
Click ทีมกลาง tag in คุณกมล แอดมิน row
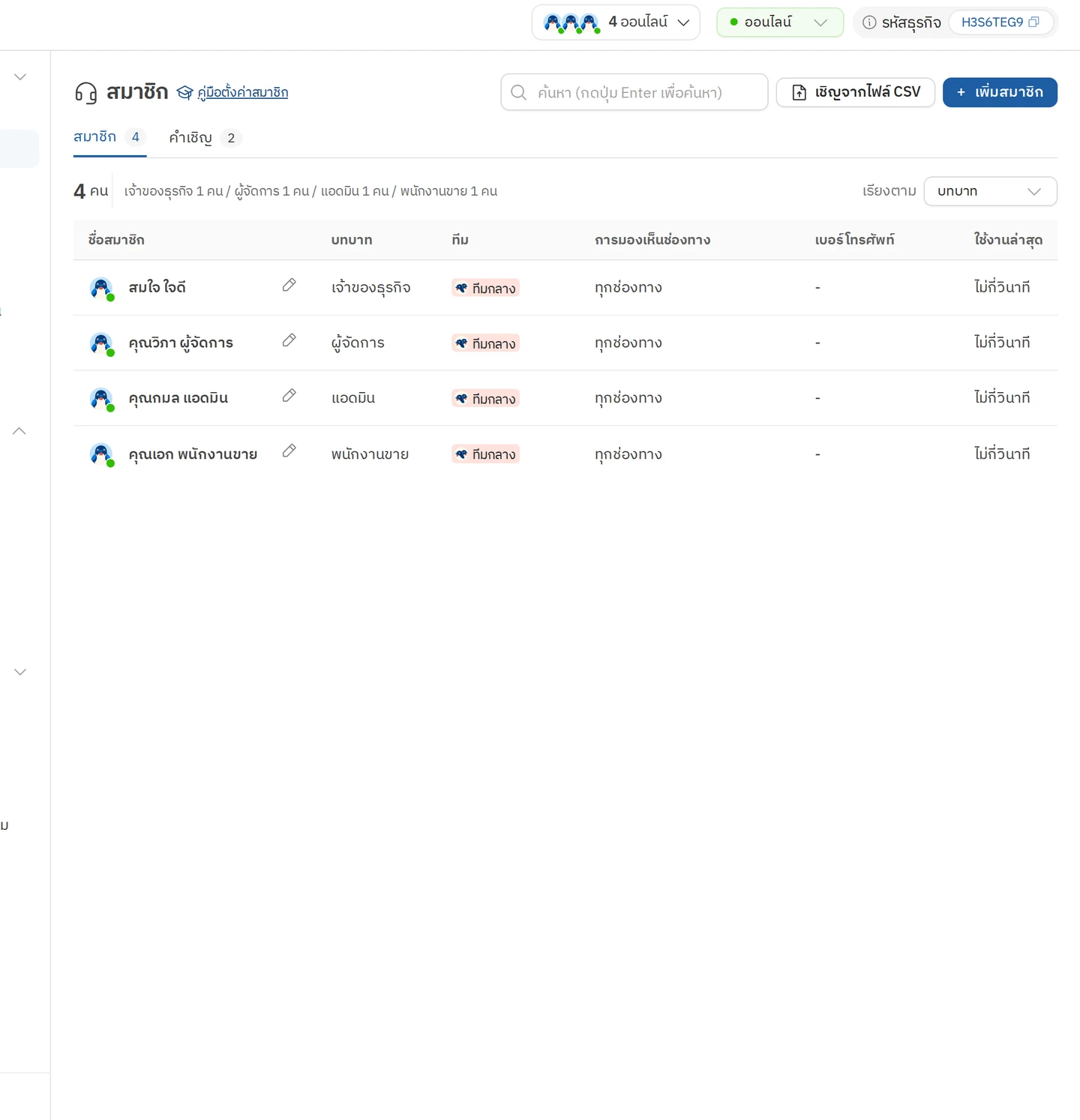tap(485, 399)
